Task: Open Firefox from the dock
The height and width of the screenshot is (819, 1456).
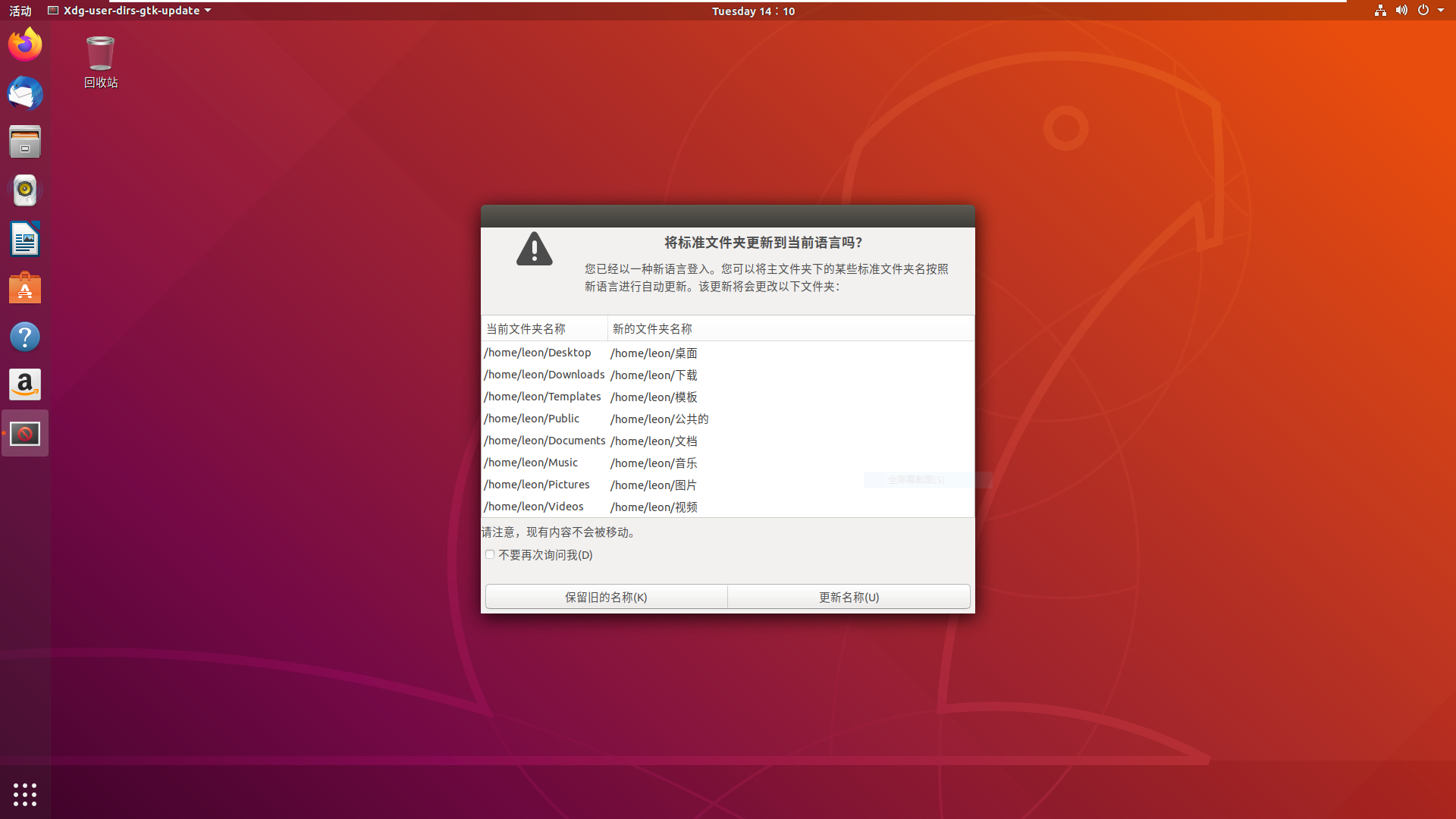Action: pyautogui.click(x=25, y=44)
